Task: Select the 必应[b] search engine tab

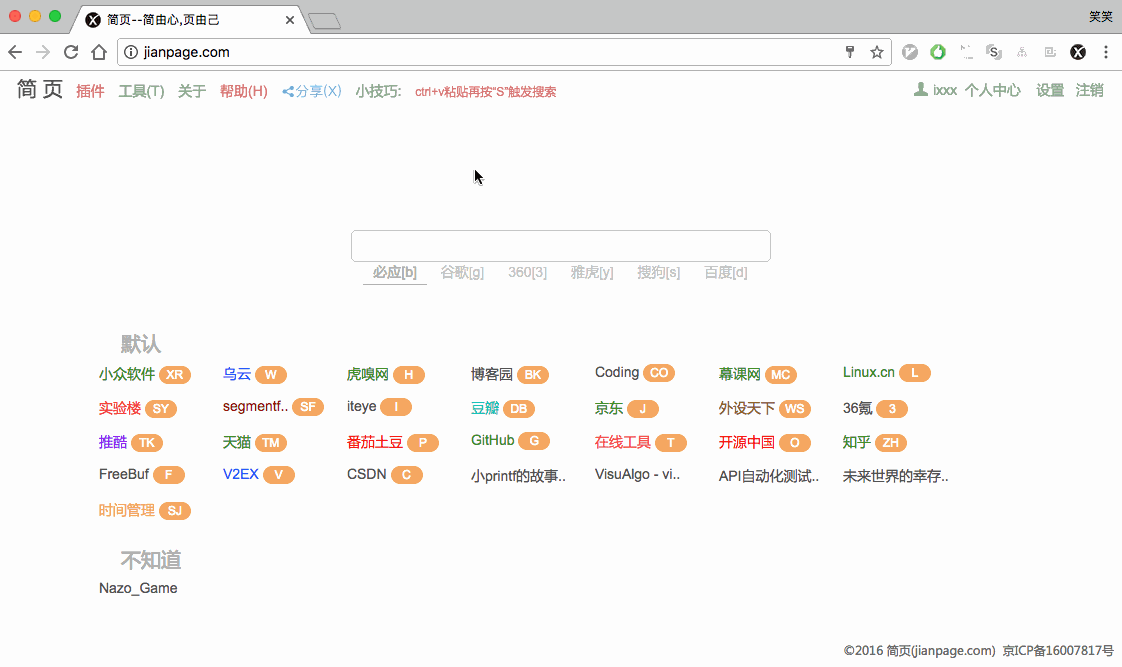Action: point(394,272)
